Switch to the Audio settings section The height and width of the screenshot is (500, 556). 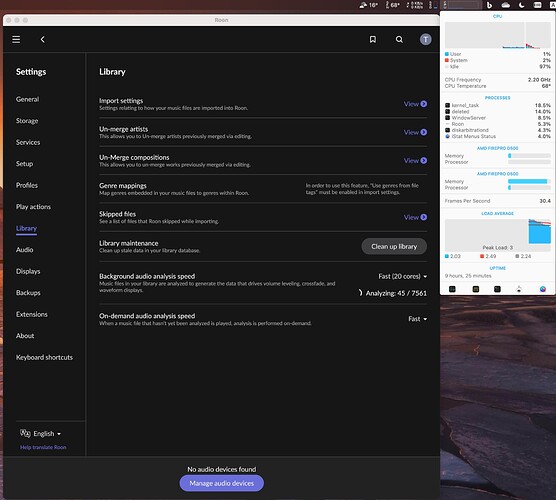click(x=24, y=250)
